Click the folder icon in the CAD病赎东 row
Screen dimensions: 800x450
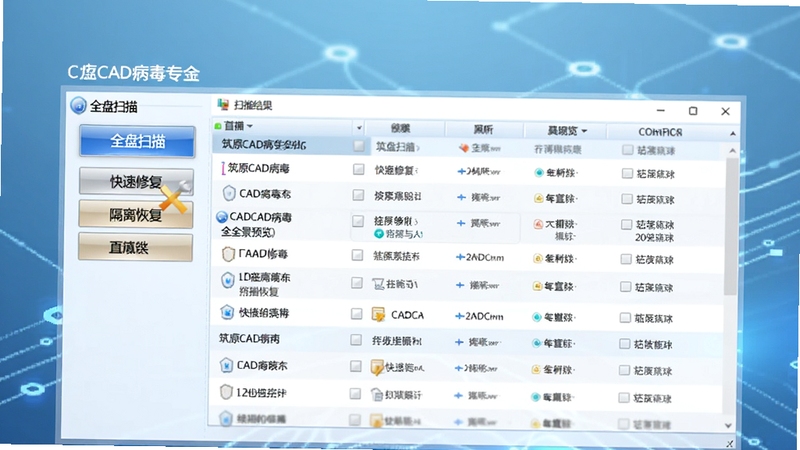[377, 367]
